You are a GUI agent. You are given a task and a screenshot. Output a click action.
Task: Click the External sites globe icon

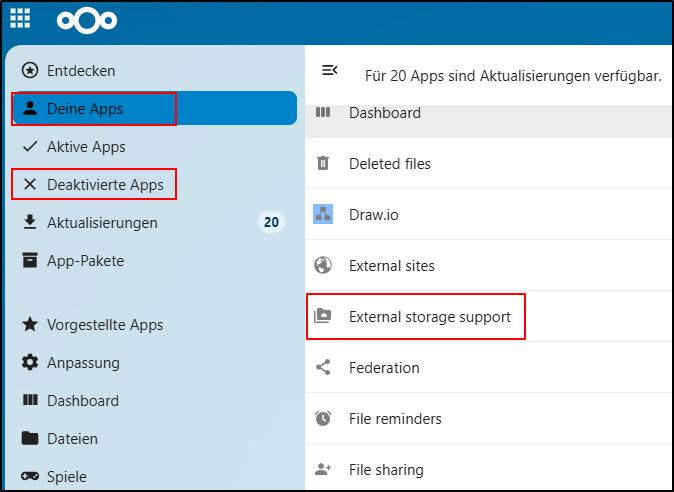[x=323, y=266]
